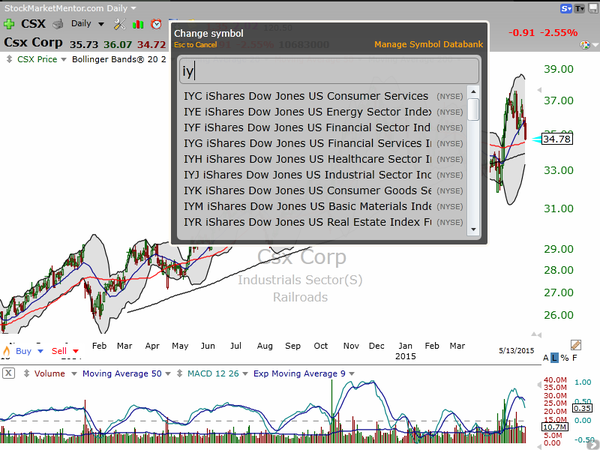Click the 34.78 current price marker

557,139
